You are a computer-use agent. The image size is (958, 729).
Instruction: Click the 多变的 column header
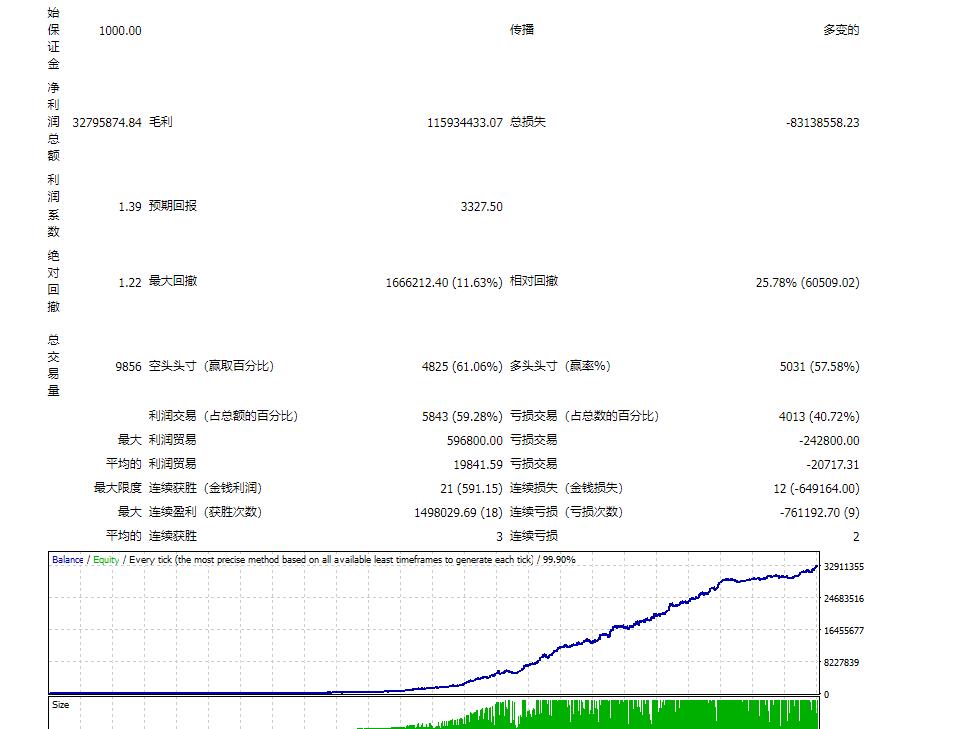(841, 30)
